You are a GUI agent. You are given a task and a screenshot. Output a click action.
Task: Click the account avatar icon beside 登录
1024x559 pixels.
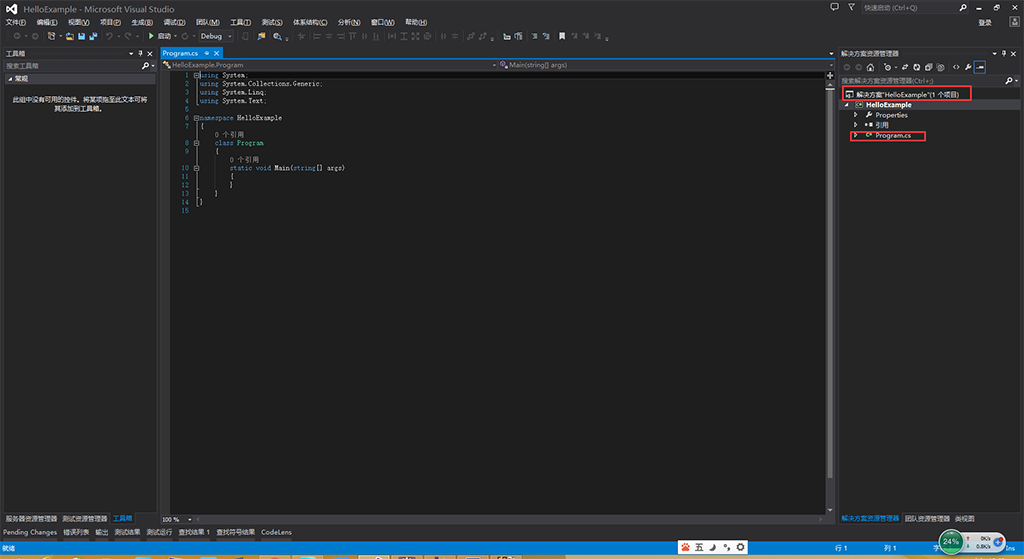(1014, 22)
